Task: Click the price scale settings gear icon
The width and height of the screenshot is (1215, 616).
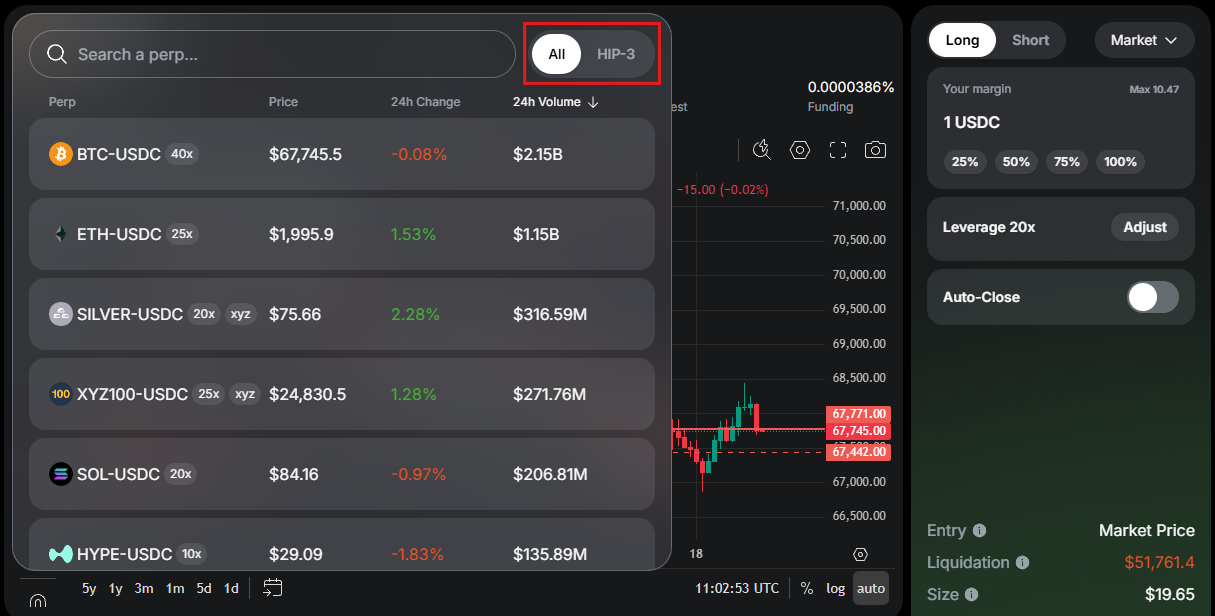Action: [x=860, y=554]
